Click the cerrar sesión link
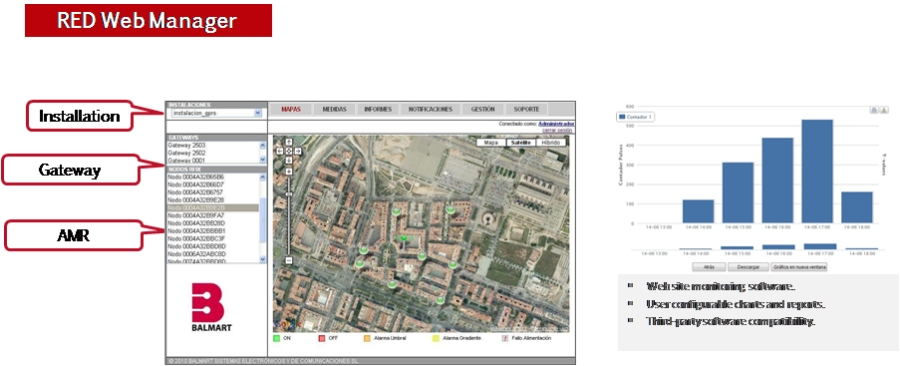 558,130
